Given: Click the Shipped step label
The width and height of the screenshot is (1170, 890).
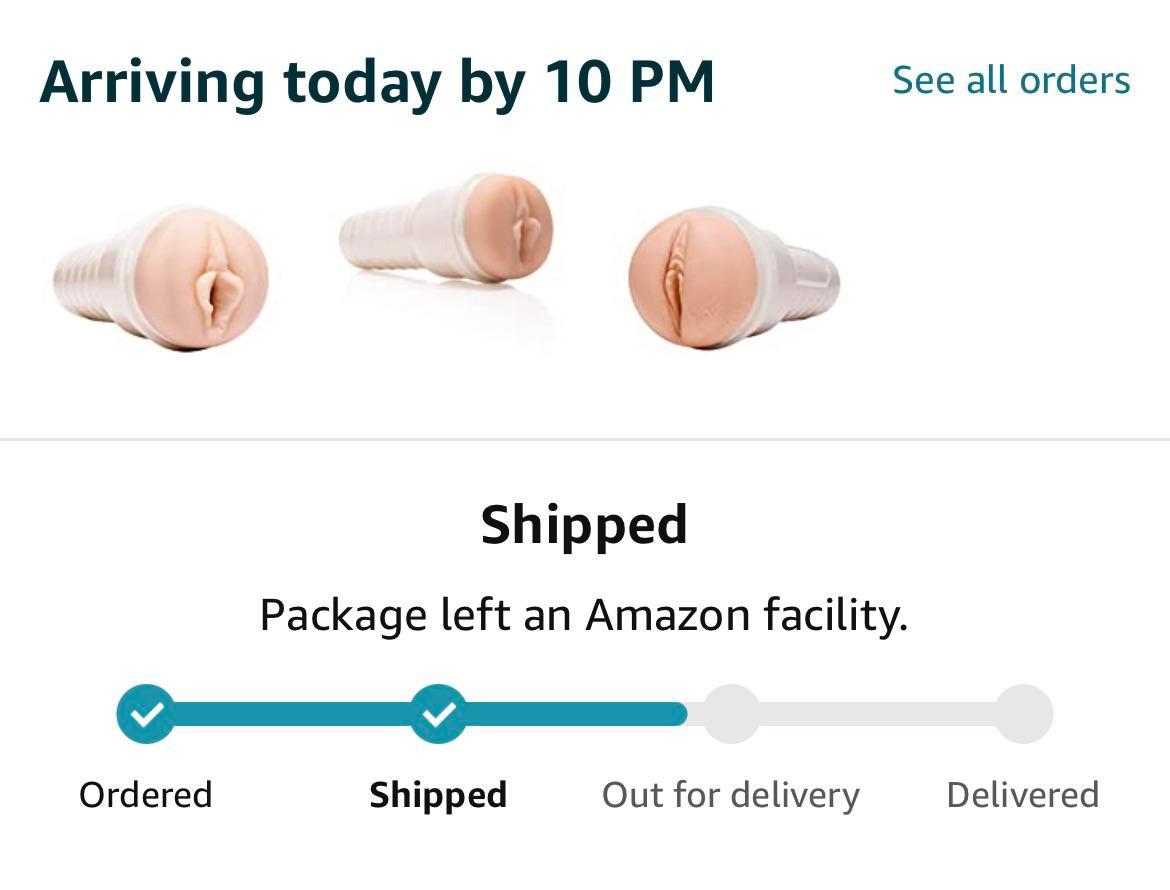Looking at the screenshot, I should (x=438, y=794).
